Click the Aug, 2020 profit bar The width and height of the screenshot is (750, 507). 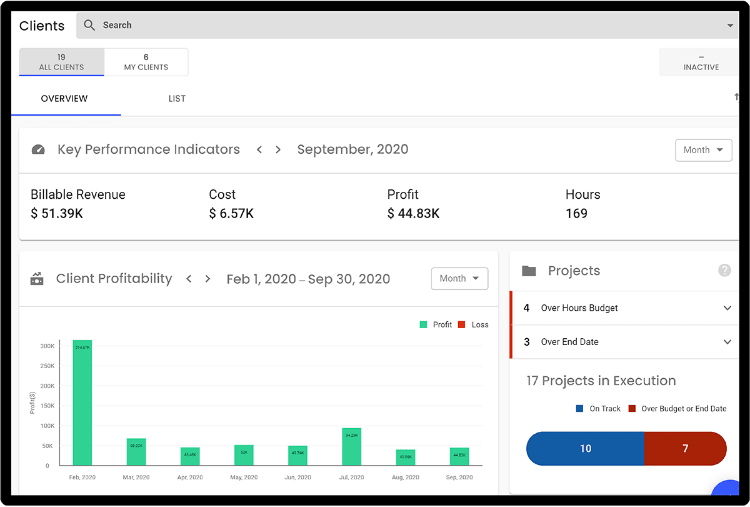coord(406,457)
